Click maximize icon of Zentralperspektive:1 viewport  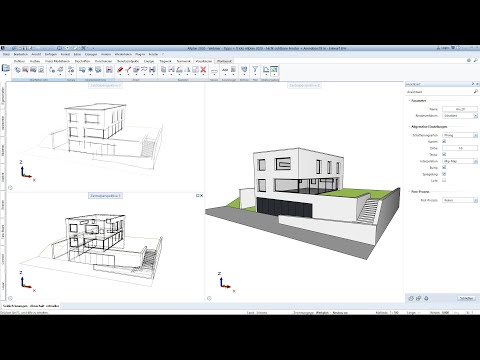pyautogui.click(x=198, y=196)
